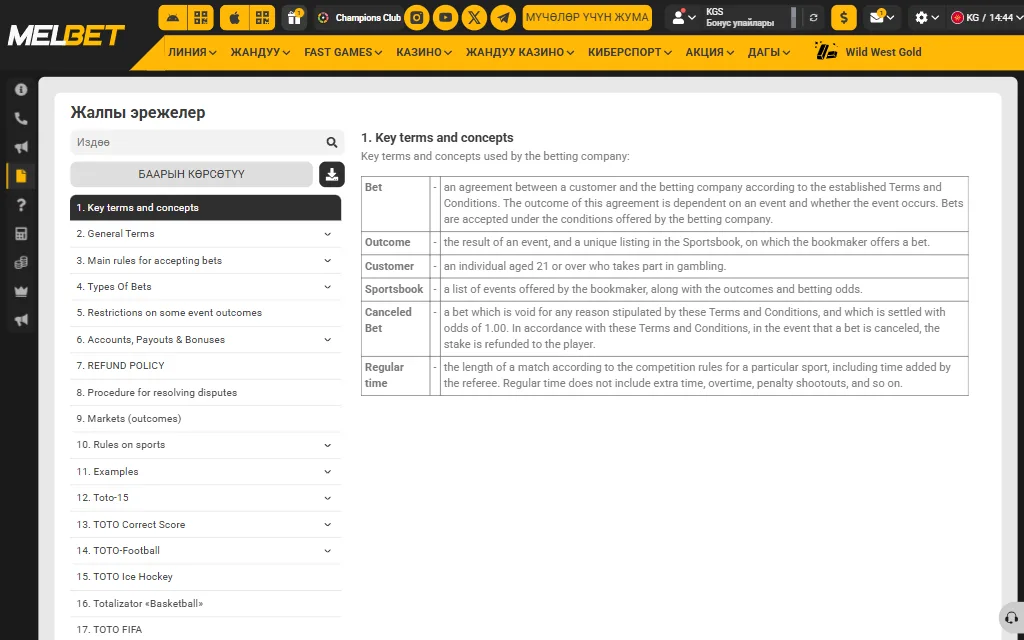Screen dimensions: 1024x640
Task: Open the Telegram channel icon
Action: pos(503,18)
